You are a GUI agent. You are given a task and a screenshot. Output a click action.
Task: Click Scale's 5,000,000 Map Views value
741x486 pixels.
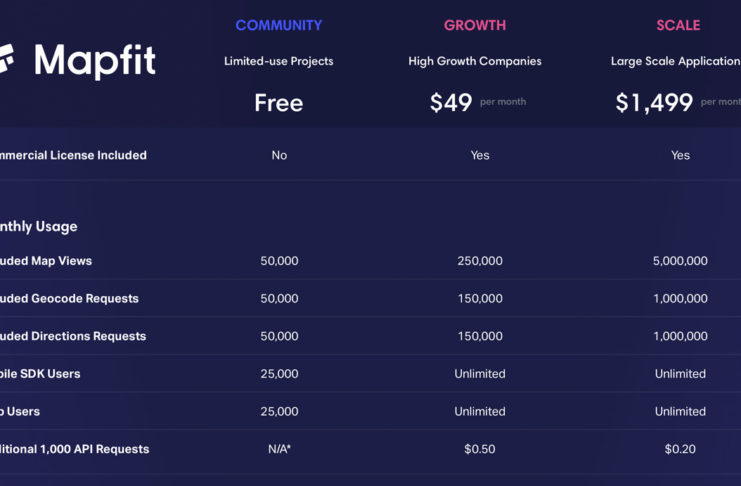click(x=680, y=260)
